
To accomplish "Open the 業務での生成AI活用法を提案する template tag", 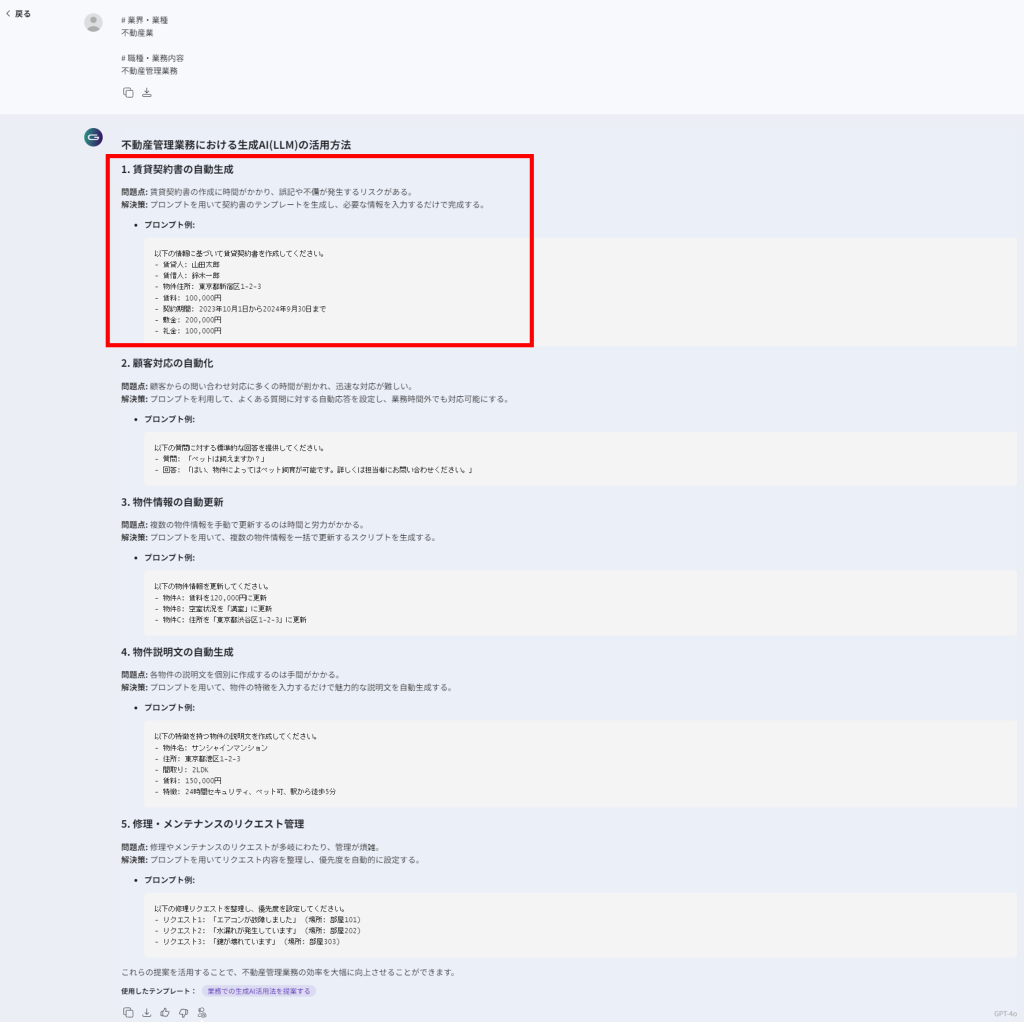I will coord(259,991).
